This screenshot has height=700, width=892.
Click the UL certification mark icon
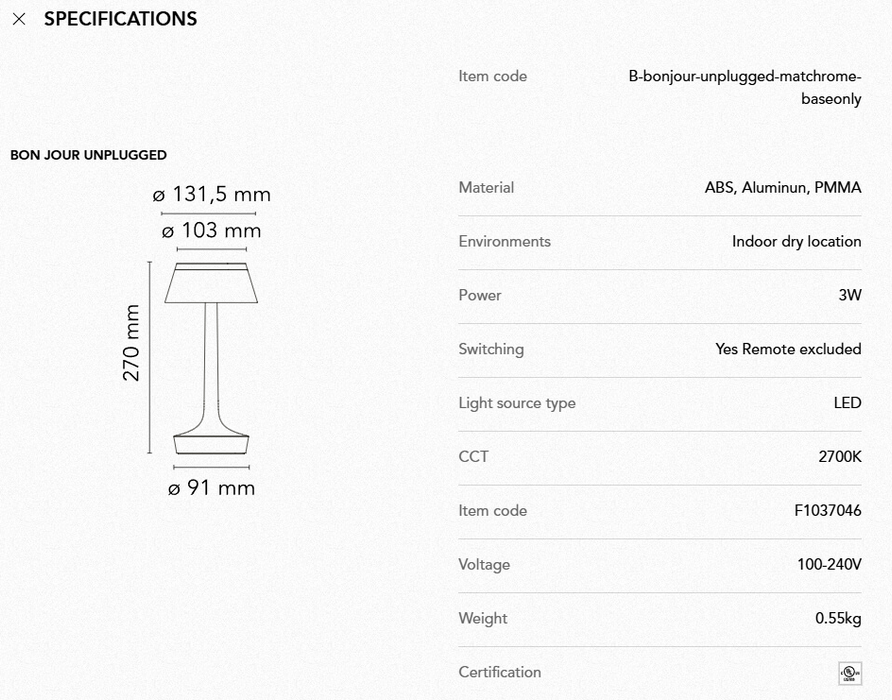pos(849,672)
